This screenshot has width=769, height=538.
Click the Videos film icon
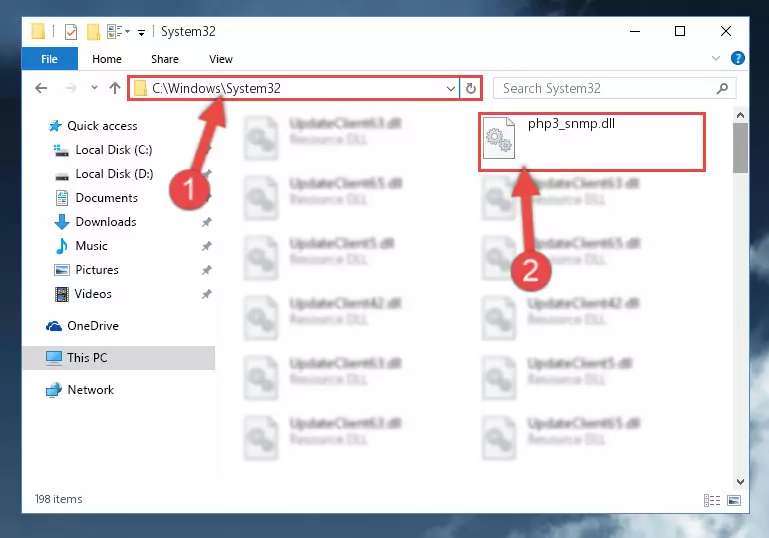[62, 294]
